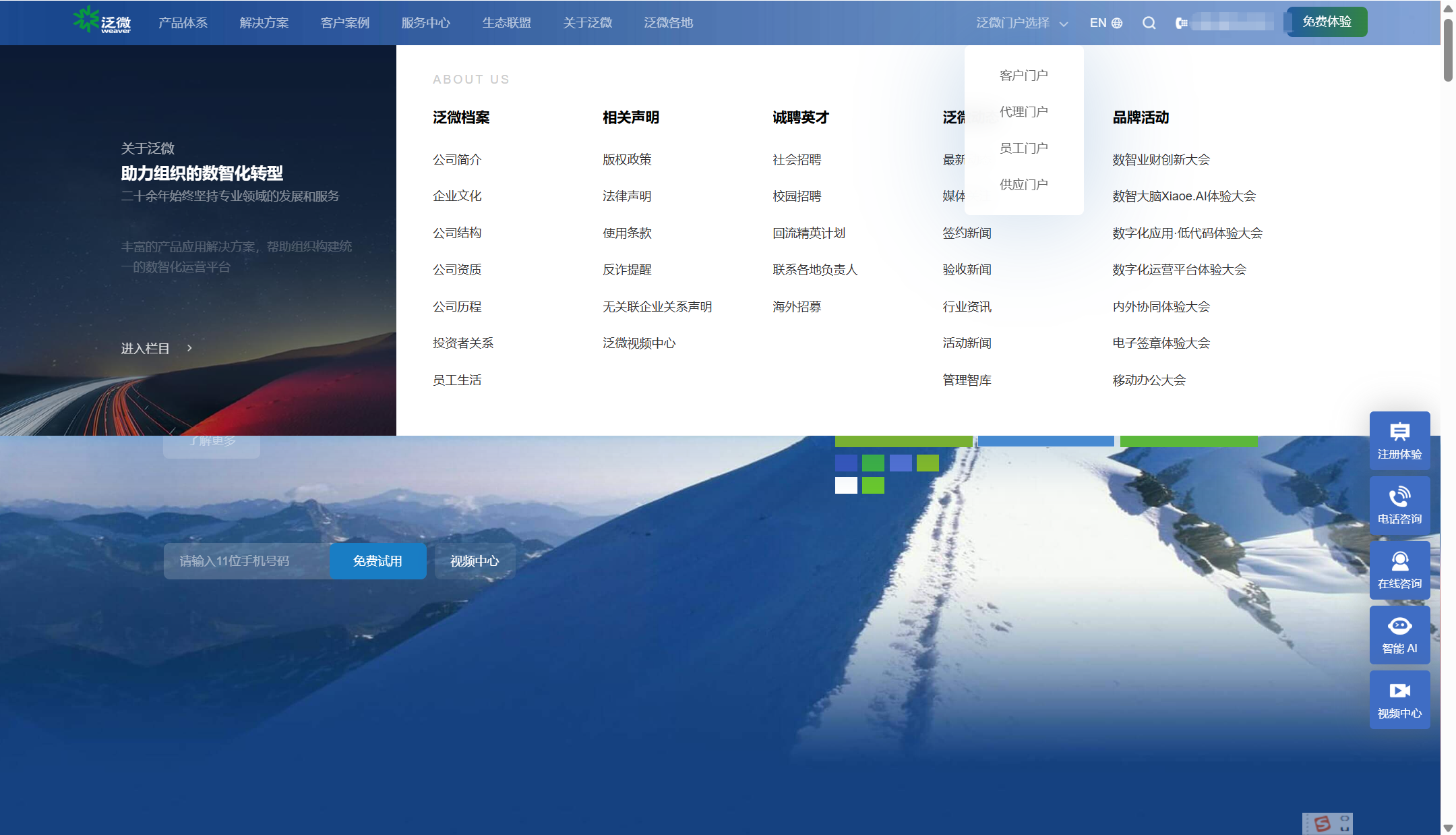
Task: Click the phone icon in header
Action: [x=1181, y=24]
